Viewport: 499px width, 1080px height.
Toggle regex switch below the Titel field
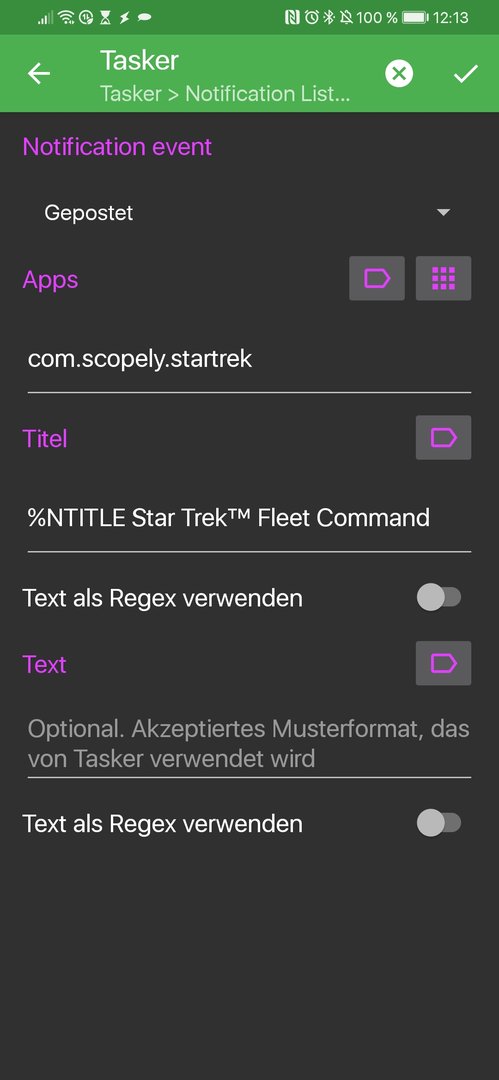point(439,597)
